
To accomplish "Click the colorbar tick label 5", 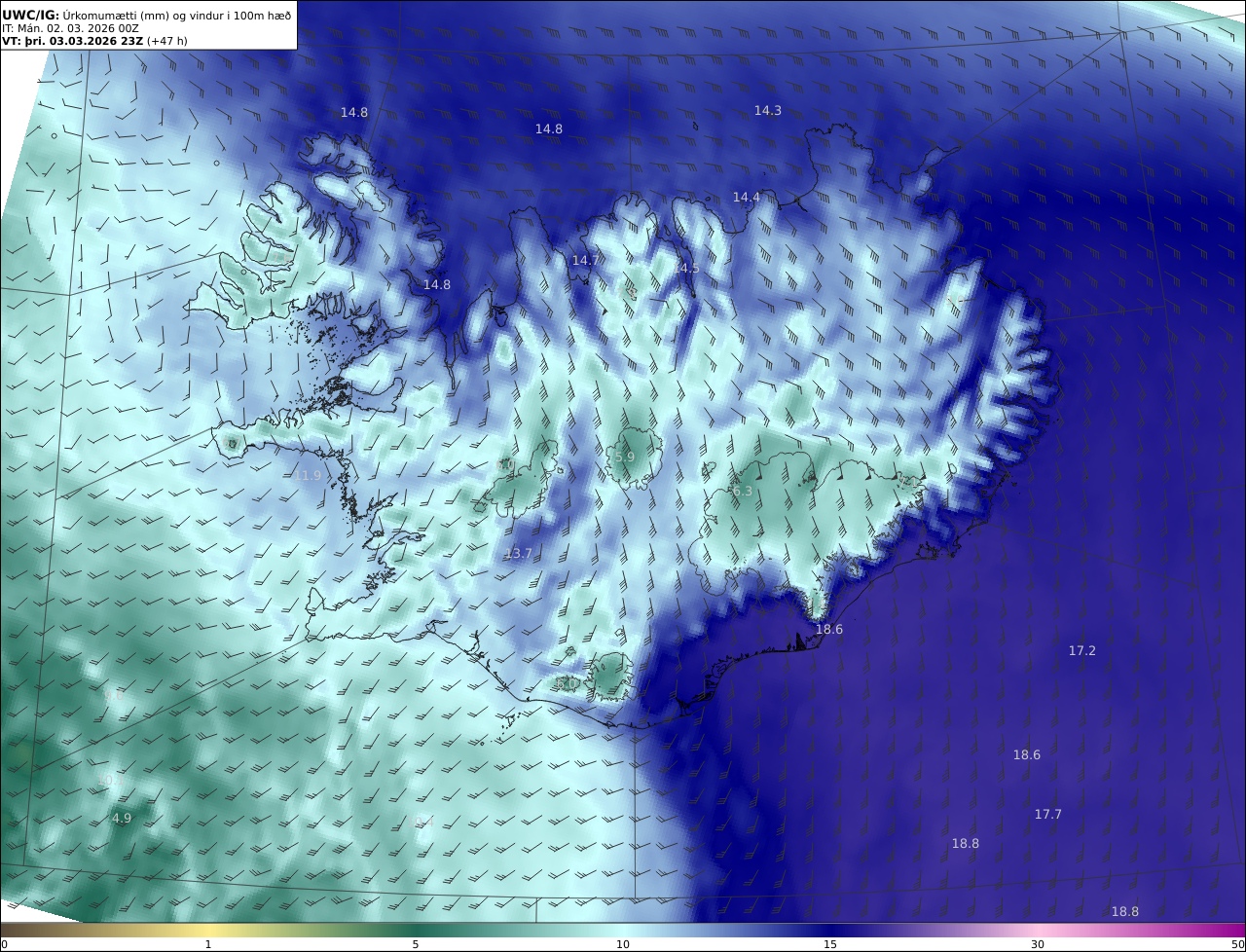I will (x=416, y=944).
